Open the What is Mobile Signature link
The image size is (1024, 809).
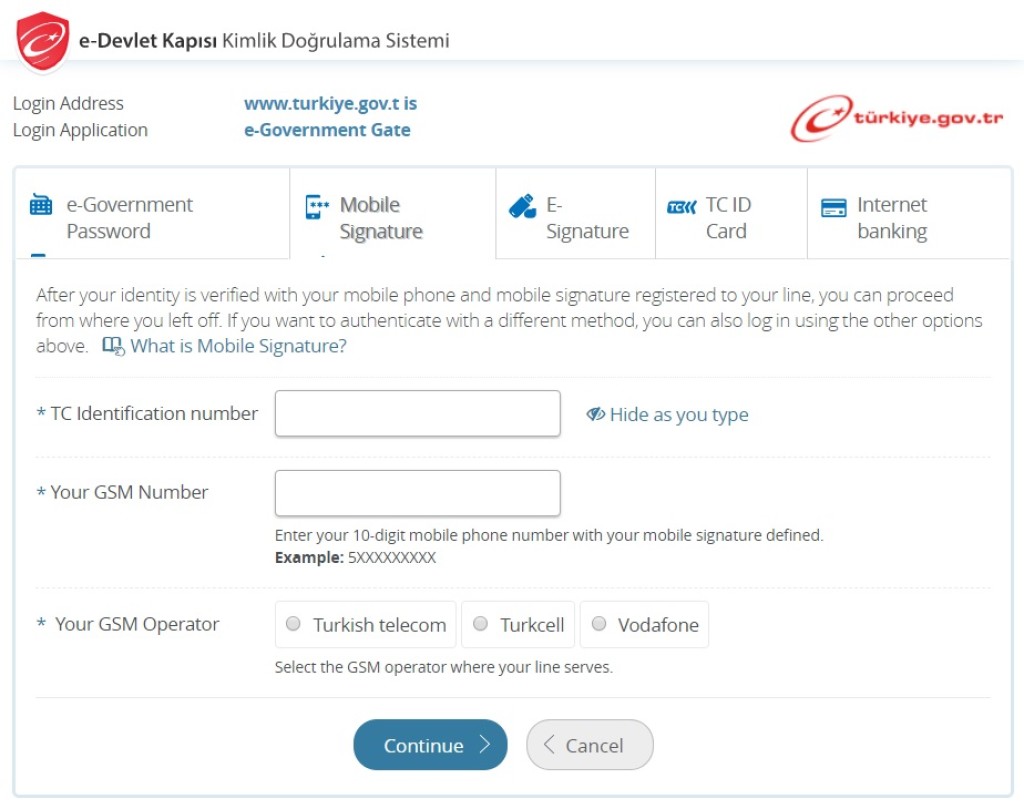(x=238, y=346)
